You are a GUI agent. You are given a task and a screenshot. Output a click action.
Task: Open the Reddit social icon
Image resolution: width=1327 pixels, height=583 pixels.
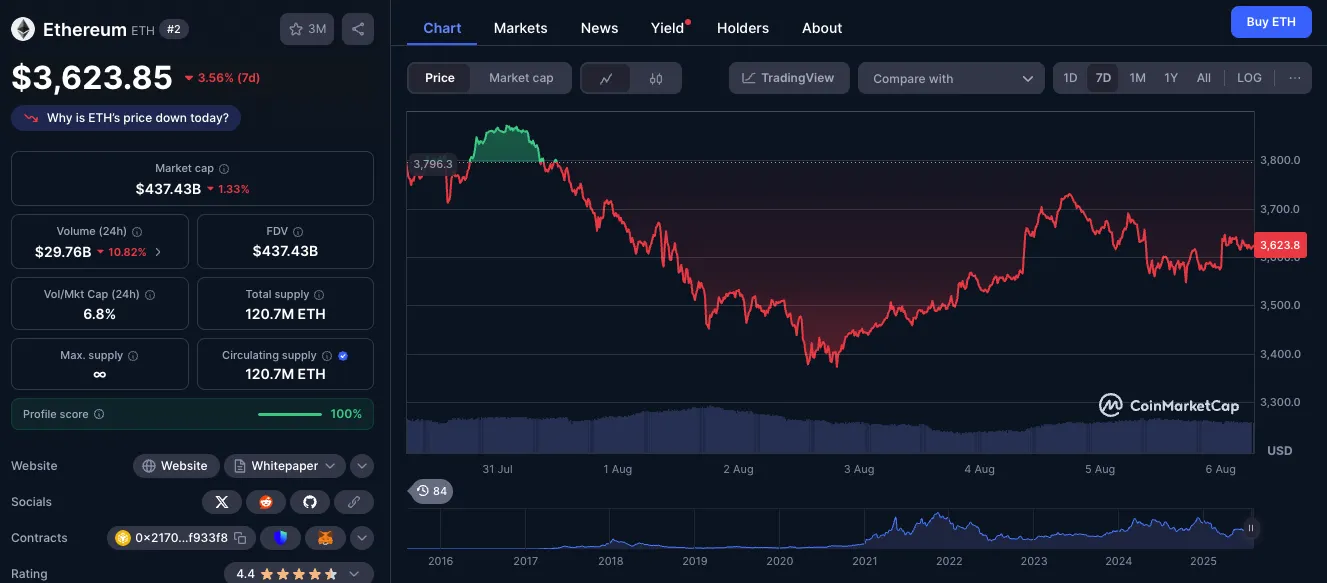[265, 501]
